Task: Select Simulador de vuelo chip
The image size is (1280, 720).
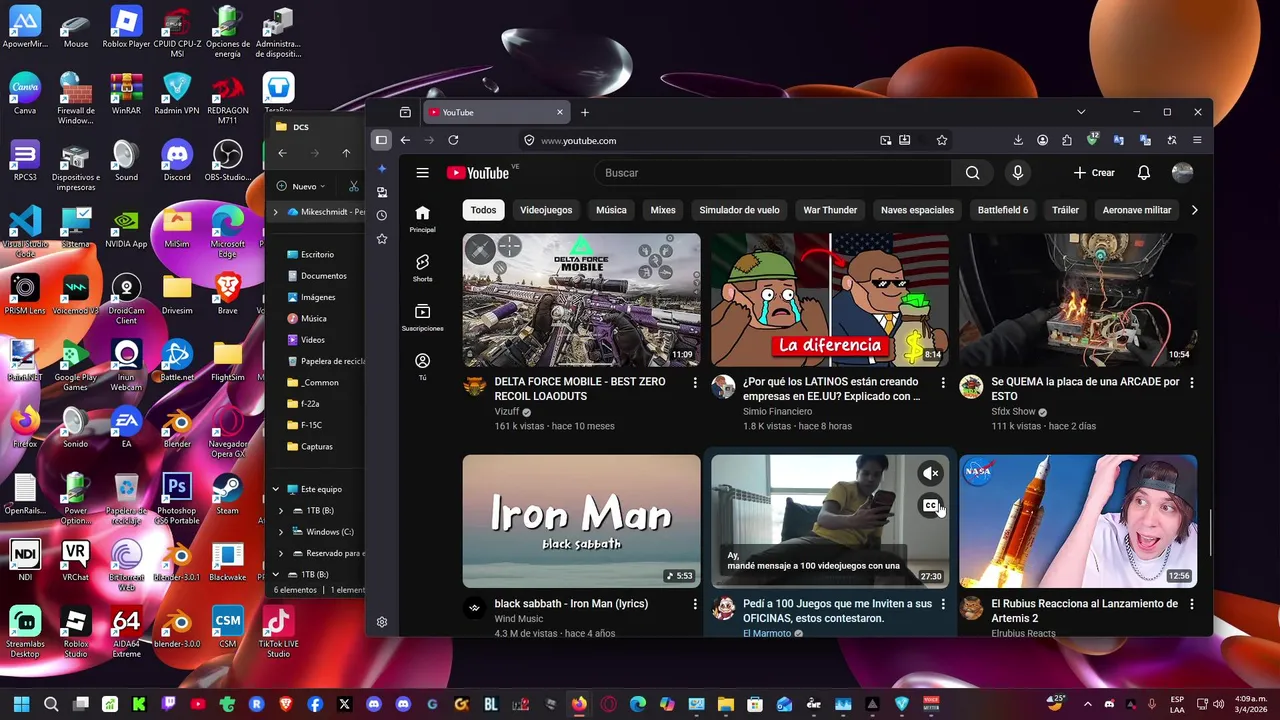Action: 739,210
